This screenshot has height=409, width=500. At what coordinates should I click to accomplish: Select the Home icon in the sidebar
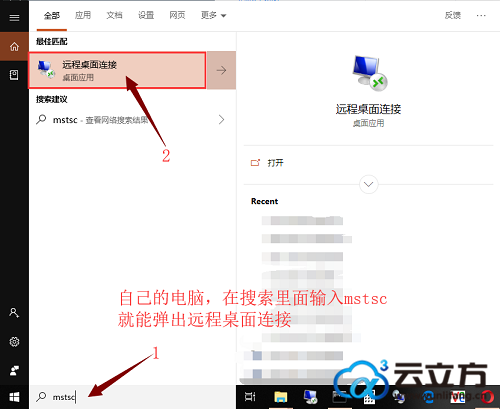[14, 46]
